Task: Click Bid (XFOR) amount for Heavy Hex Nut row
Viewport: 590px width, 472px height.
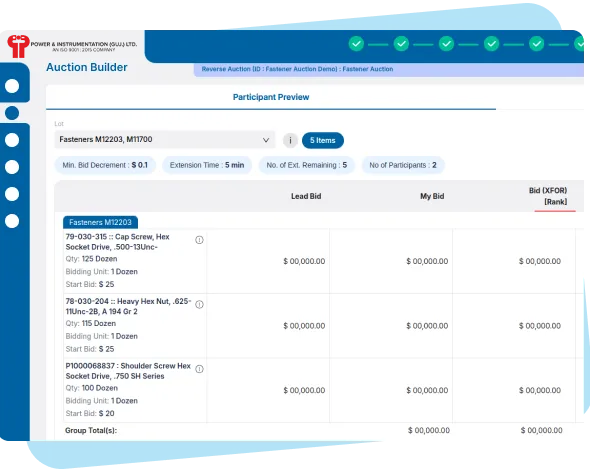Action: pos(540,326)
